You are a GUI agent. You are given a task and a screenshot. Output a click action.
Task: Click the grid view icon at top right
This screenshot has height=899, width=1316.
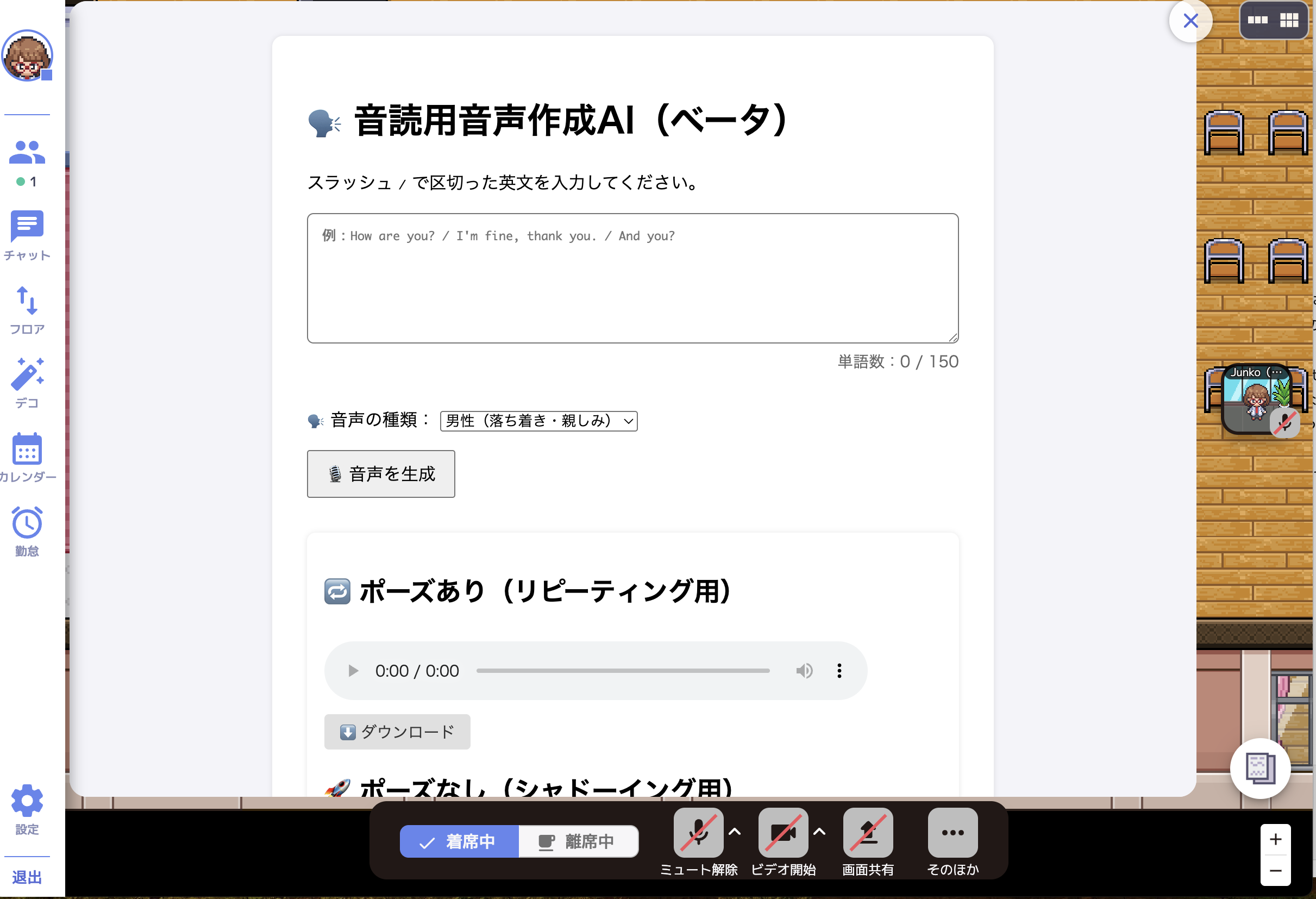point(1290,20)
